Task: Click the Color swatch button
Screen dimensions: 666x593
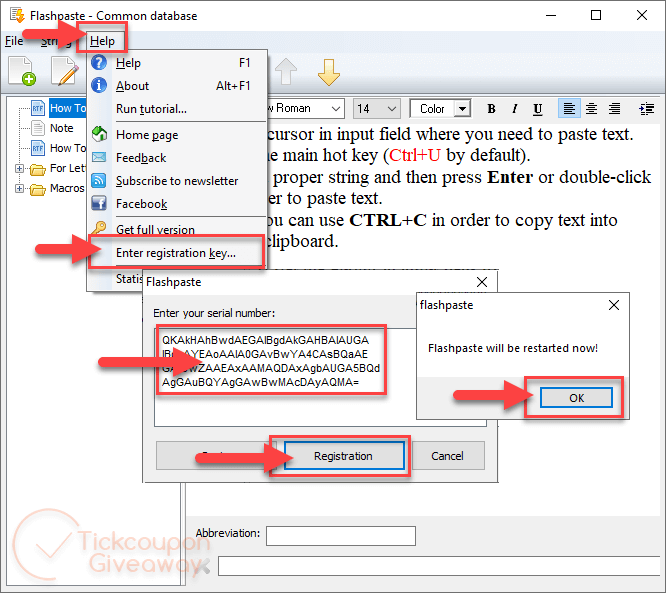Action: (x=432, y=109)
